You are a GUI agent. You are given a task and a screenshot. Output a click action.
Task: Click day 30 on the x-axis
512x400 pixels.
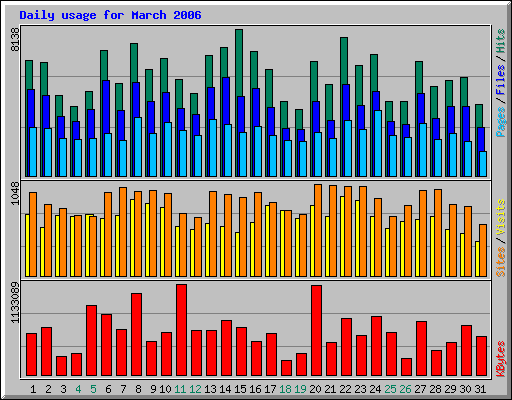coord(465,389)
